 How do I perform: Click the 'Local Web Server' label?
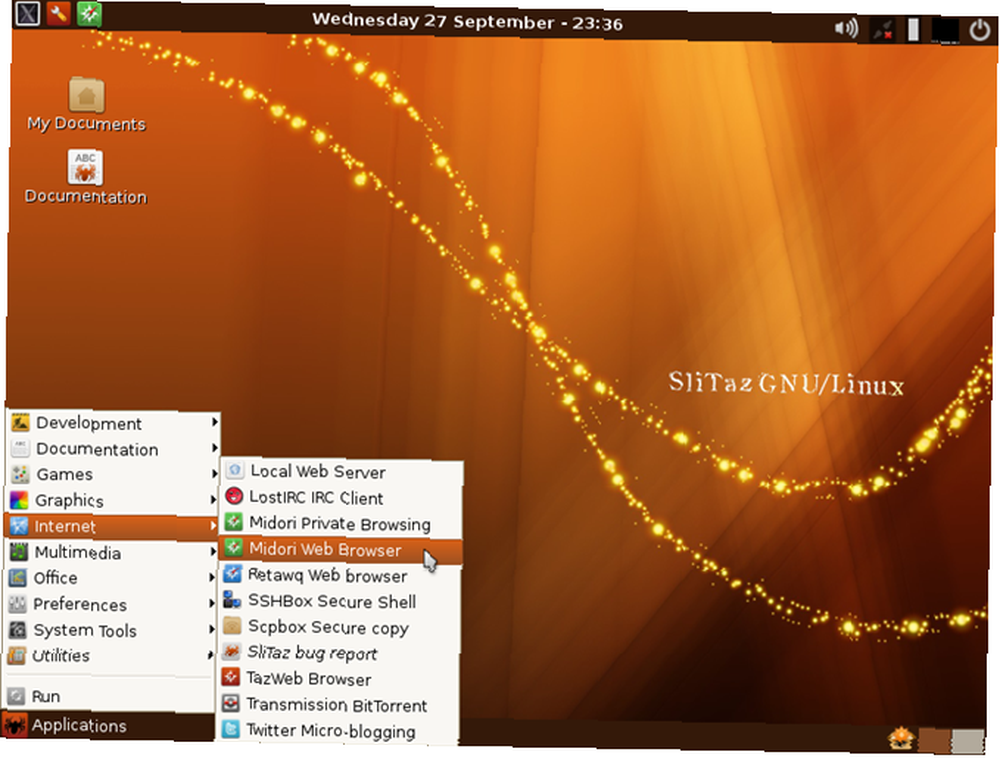click(x=318, y=472)
